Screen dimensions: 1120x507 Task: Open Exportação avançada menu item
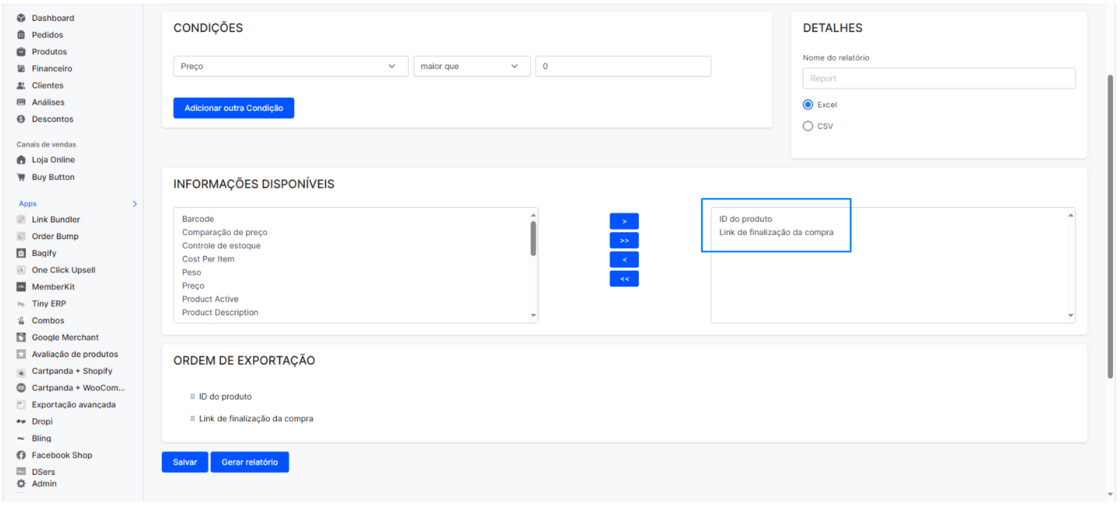pyautogui.click(x=73, y=405)
